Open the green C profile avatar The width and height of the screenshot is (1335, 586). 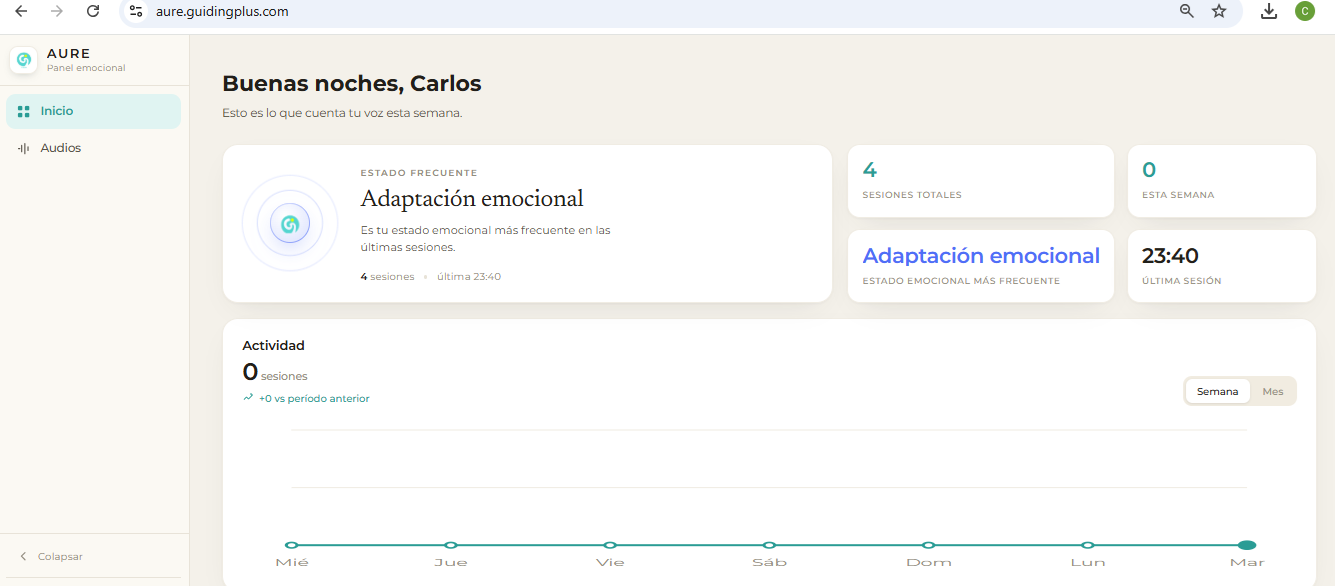[x=1304, y=11]
